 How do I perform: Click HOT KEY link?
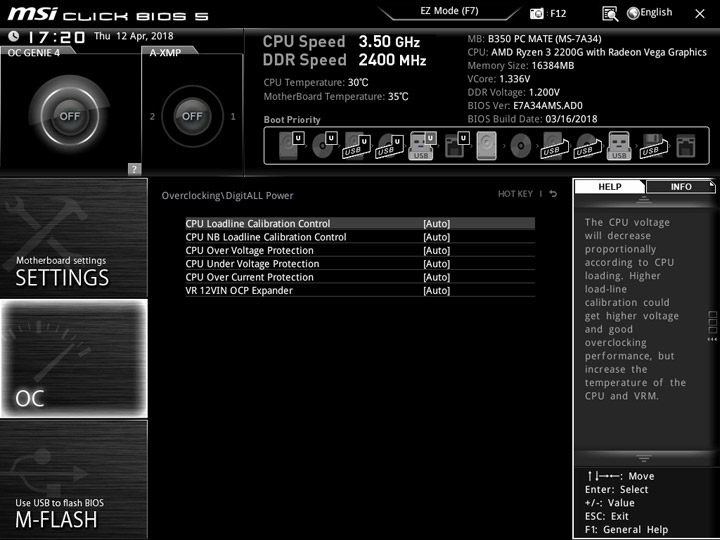[515, 194]
